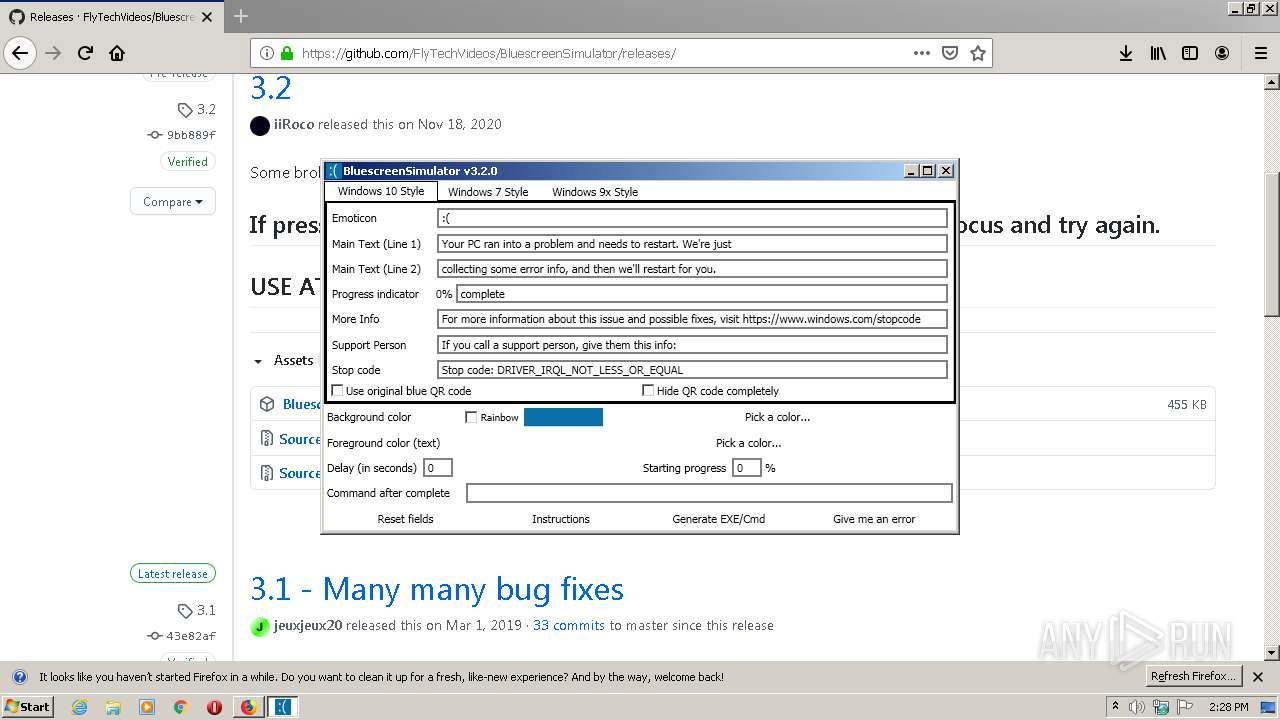The image size is (1280, 720).
Task: Switch to Windows 10 Style tab
Action: (381, 191)
